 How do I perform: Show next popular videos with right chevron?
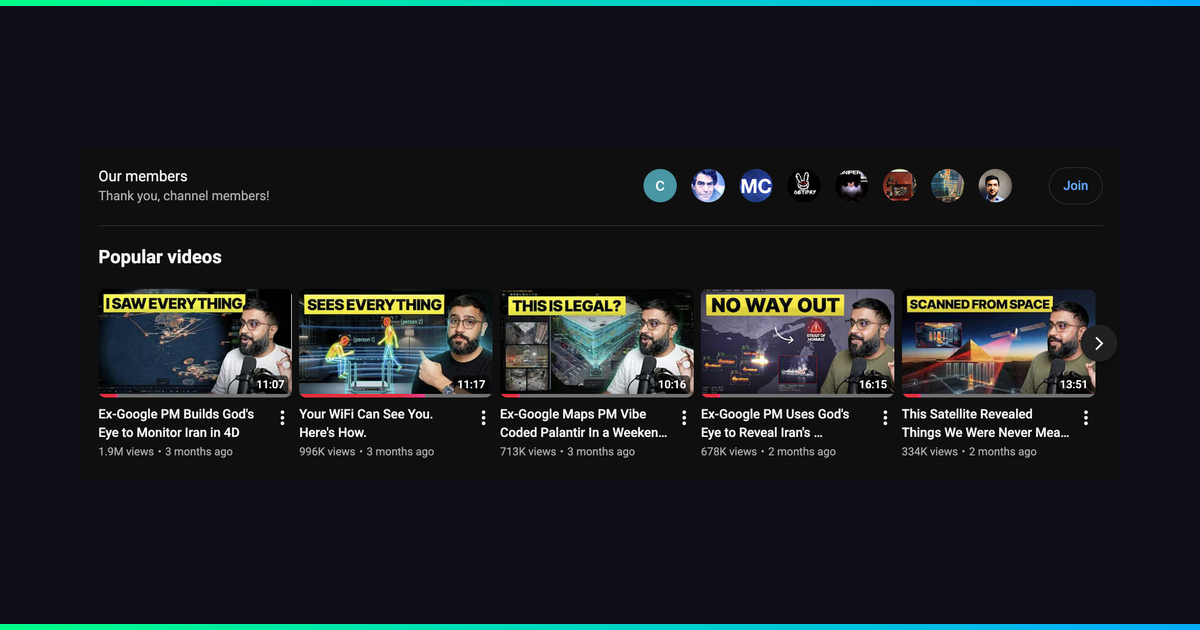[x=1099, y=343]
